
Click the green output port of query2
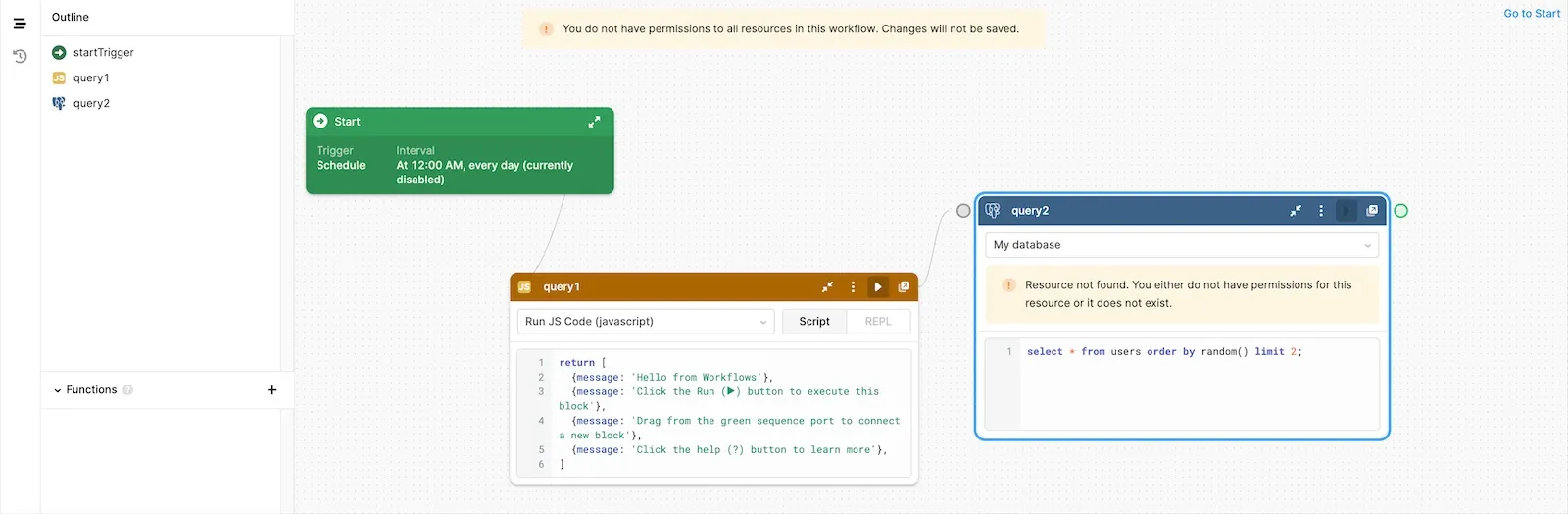tap(1400, 211)
